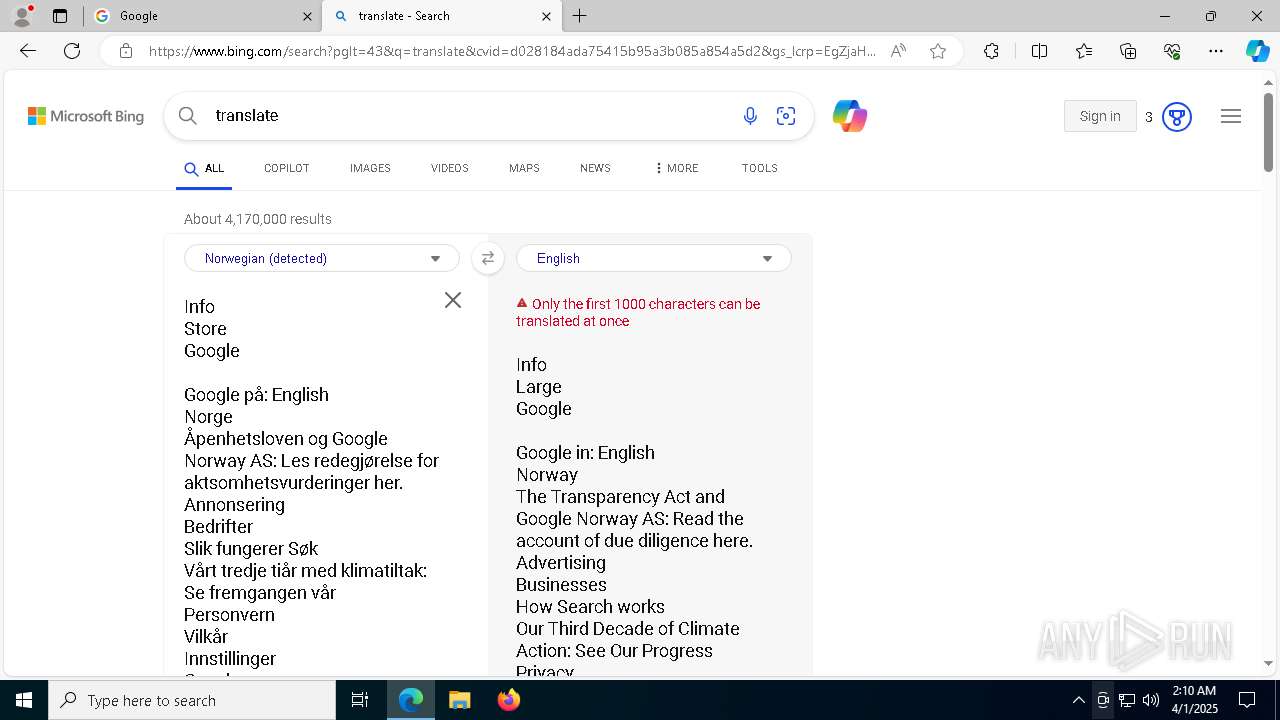Click the Microsoft Bing logo
1280x720 pixels.
[x=86, y=116]
